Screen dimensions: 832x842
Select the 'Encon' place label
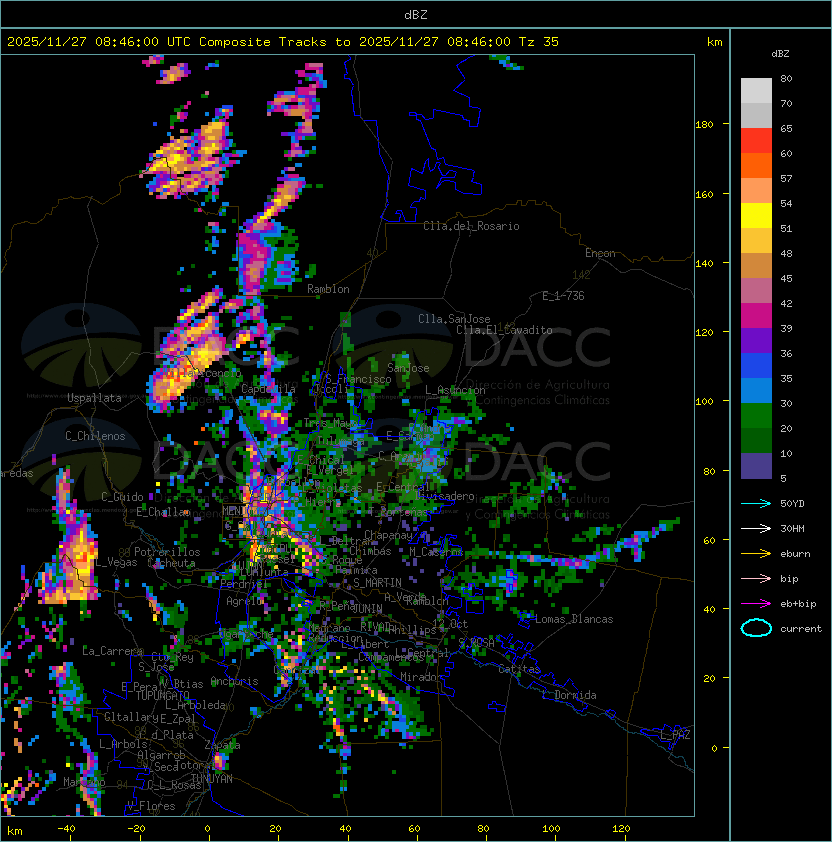(x=600, y=253)
